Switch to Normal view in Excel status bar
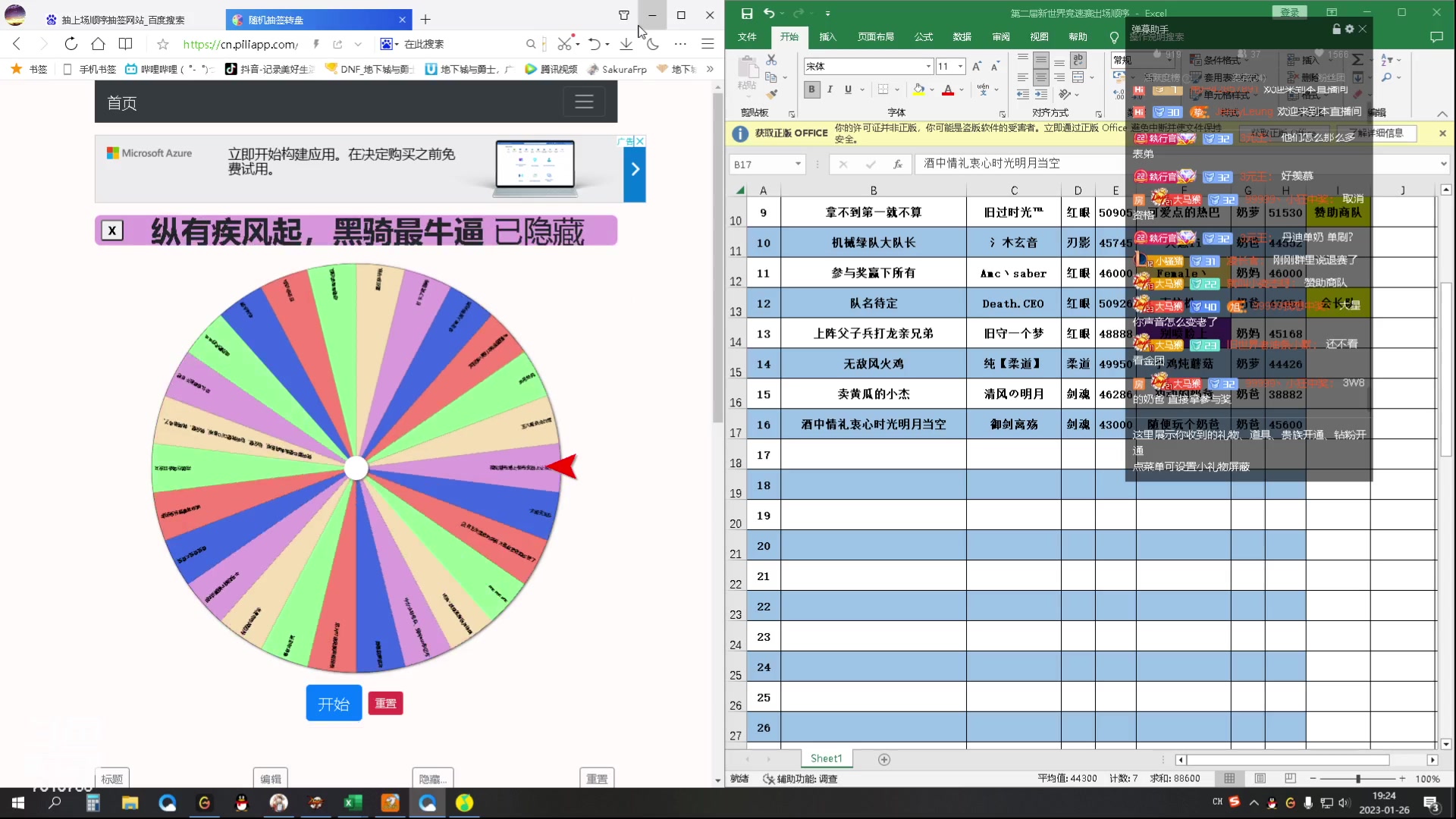1456x819 pixels. tap(1229, 779)
